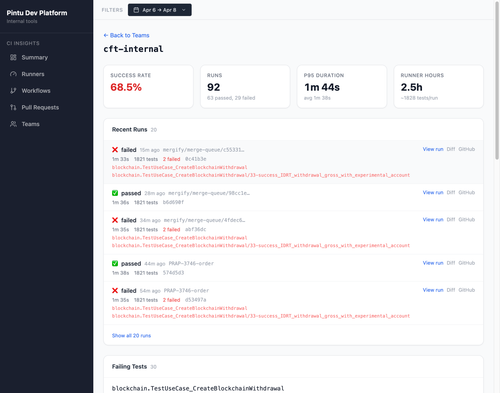The image size is (500, 393).
Task: Click '2 failed' label in 54m ago run
Action: pyautogui.click(x=171, y=300)
